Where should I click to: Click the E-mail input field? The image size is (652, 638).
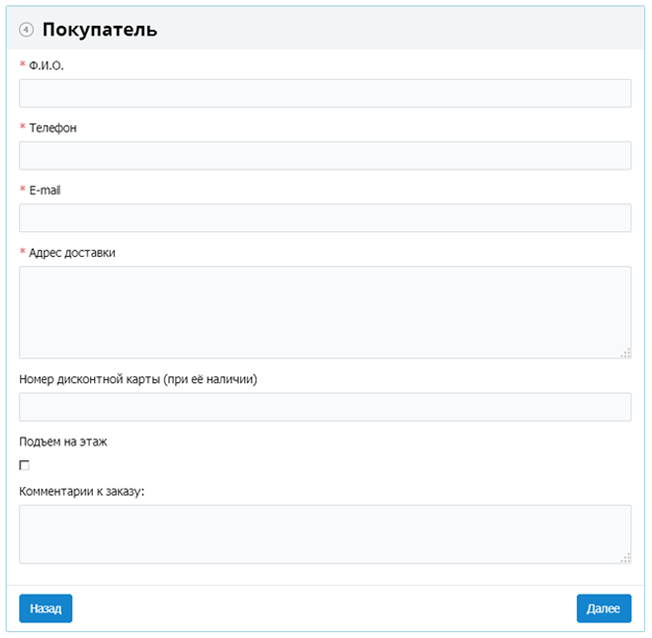pyautogui.click(x=325, y=218)
